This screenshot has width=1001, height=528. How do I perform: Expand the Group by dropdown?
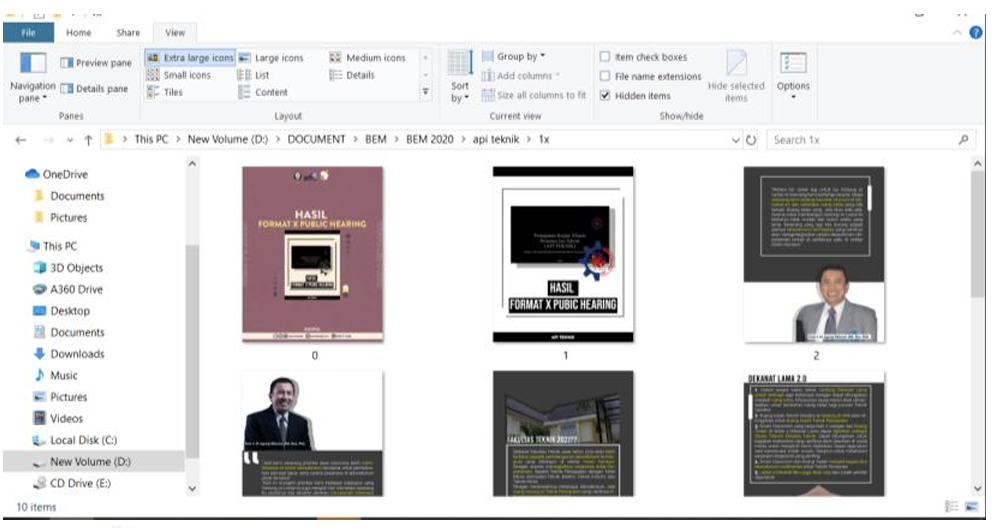pyautogui.click(x=521, y=57)
